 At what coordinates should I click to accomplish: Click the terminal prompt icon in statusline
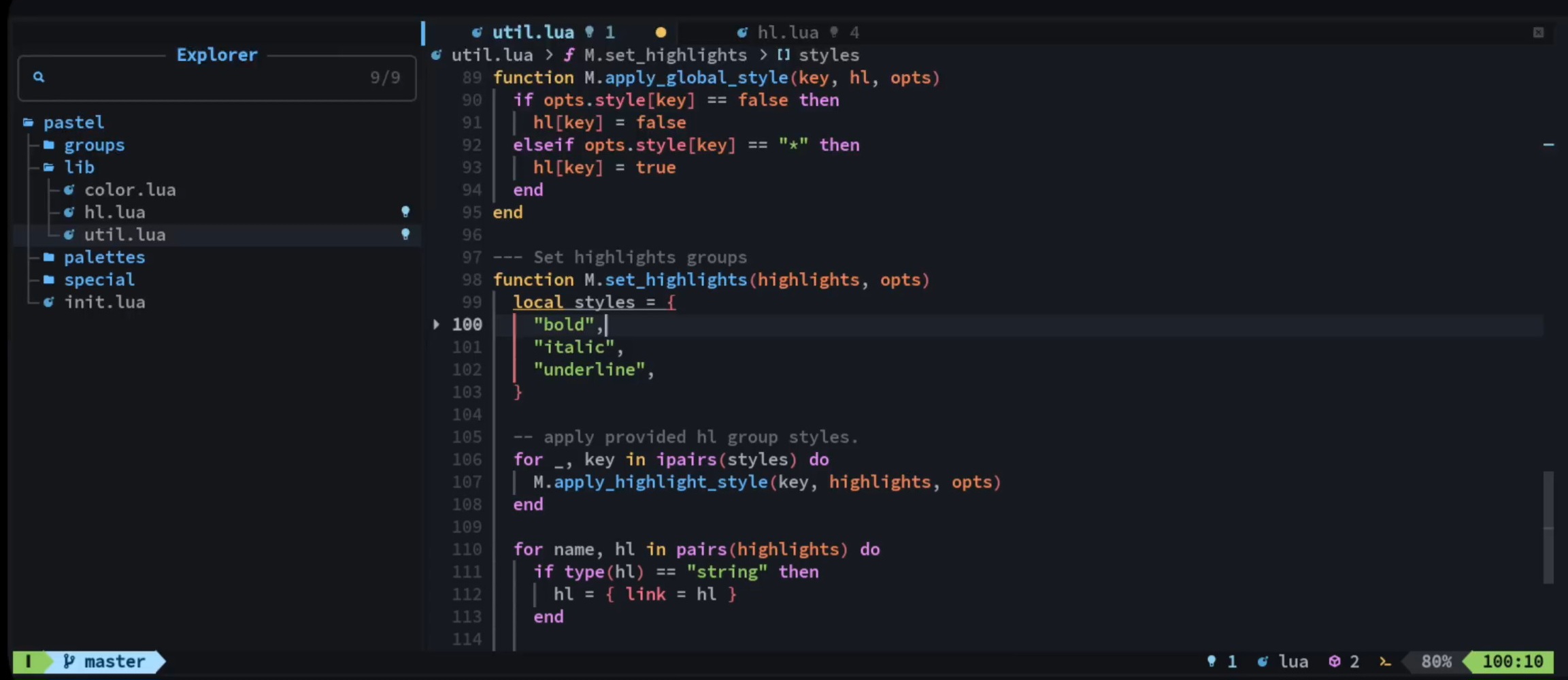[x=1385, y=662]
